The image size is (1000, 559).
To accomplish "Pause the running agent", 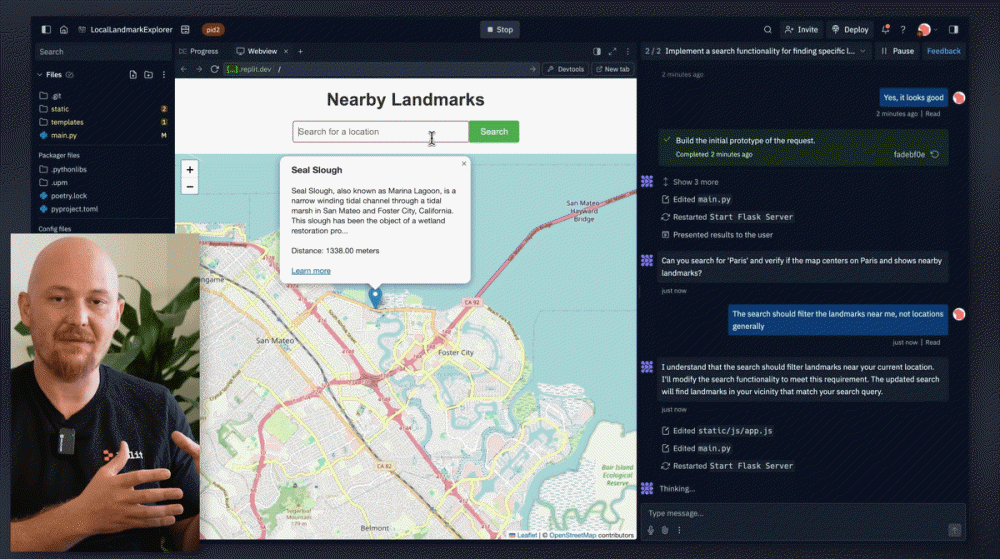I will coord(897,51).
